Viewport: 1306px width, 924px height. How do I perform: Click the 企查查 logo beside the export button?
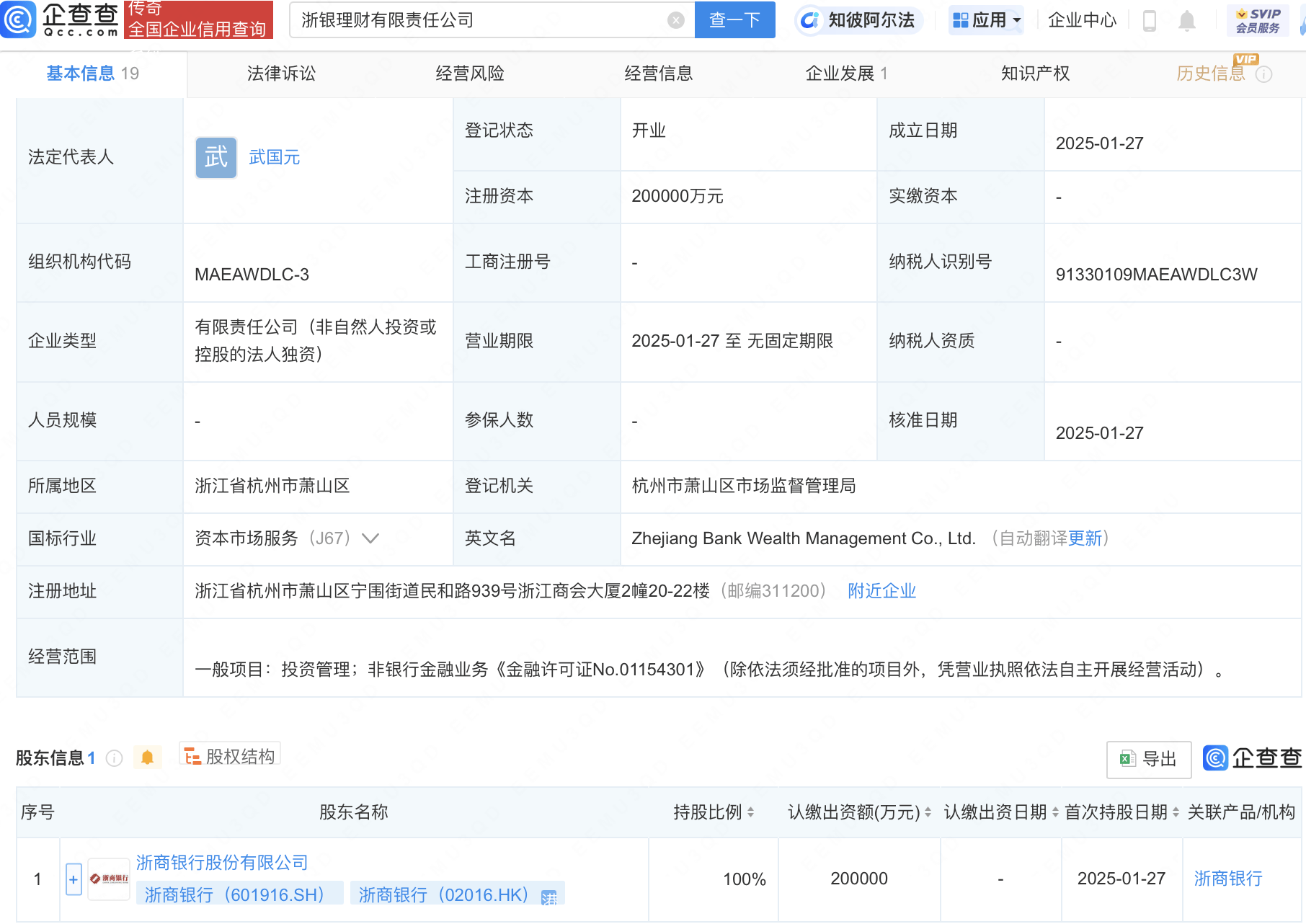pyautogui.click(x=1252, y=758)
